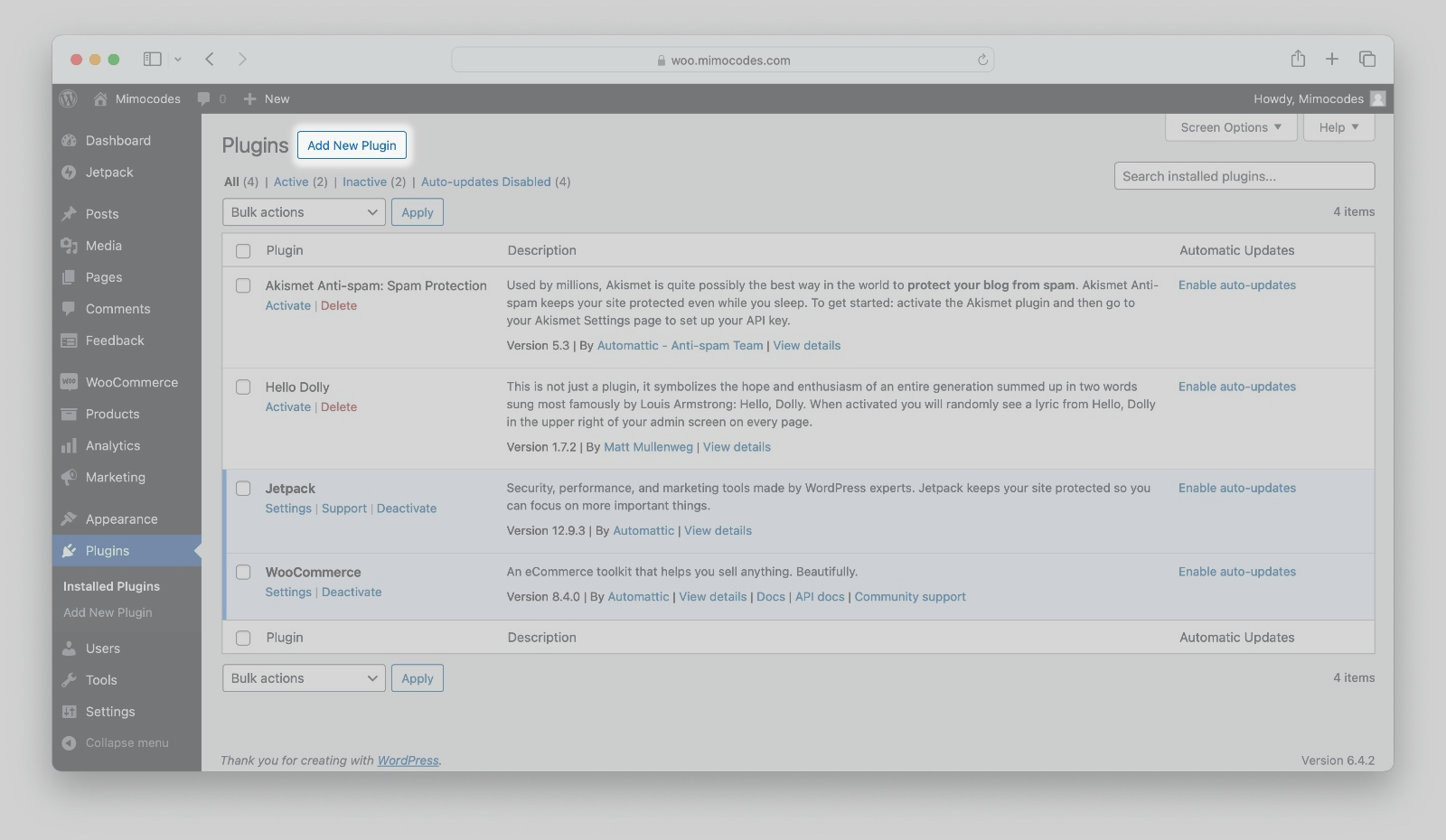Image resolution: width=1446 pixels, height=840 pixels.
Task: Click the Safari sidebar toggle icon
Action: click(152, 60)
